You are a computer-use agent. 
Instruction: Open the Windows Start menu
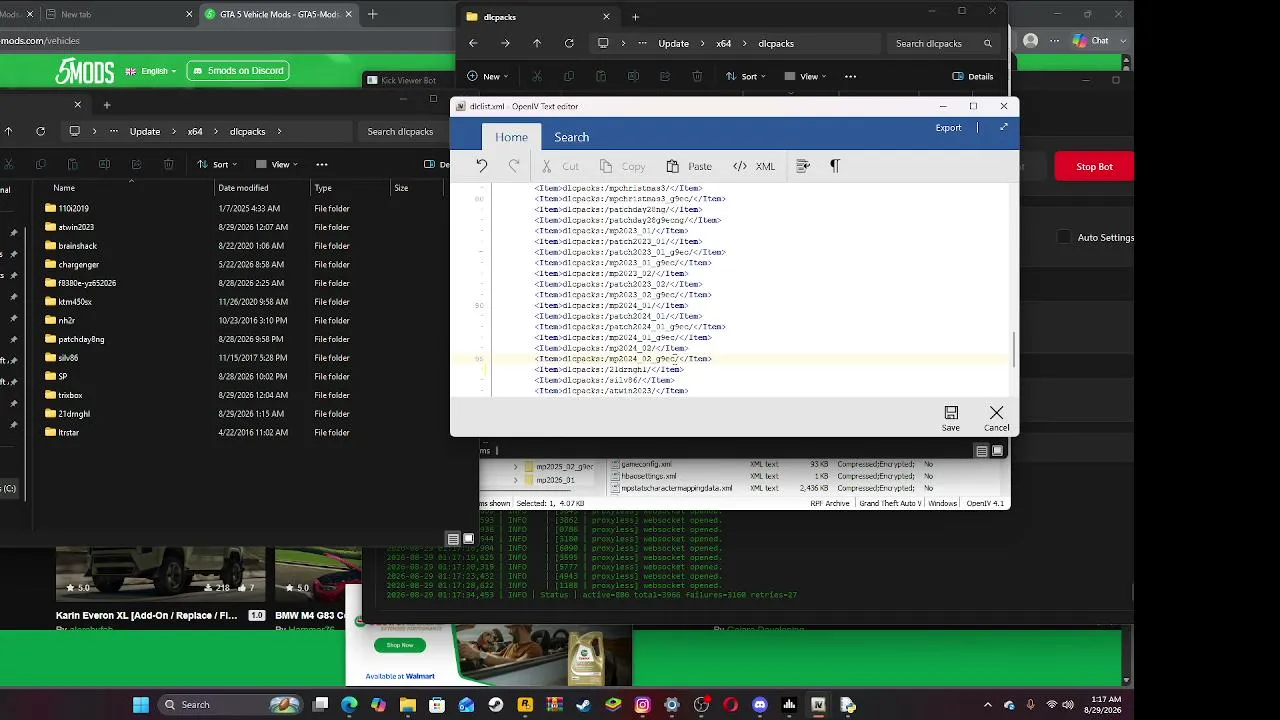click(x=141, y=705)
